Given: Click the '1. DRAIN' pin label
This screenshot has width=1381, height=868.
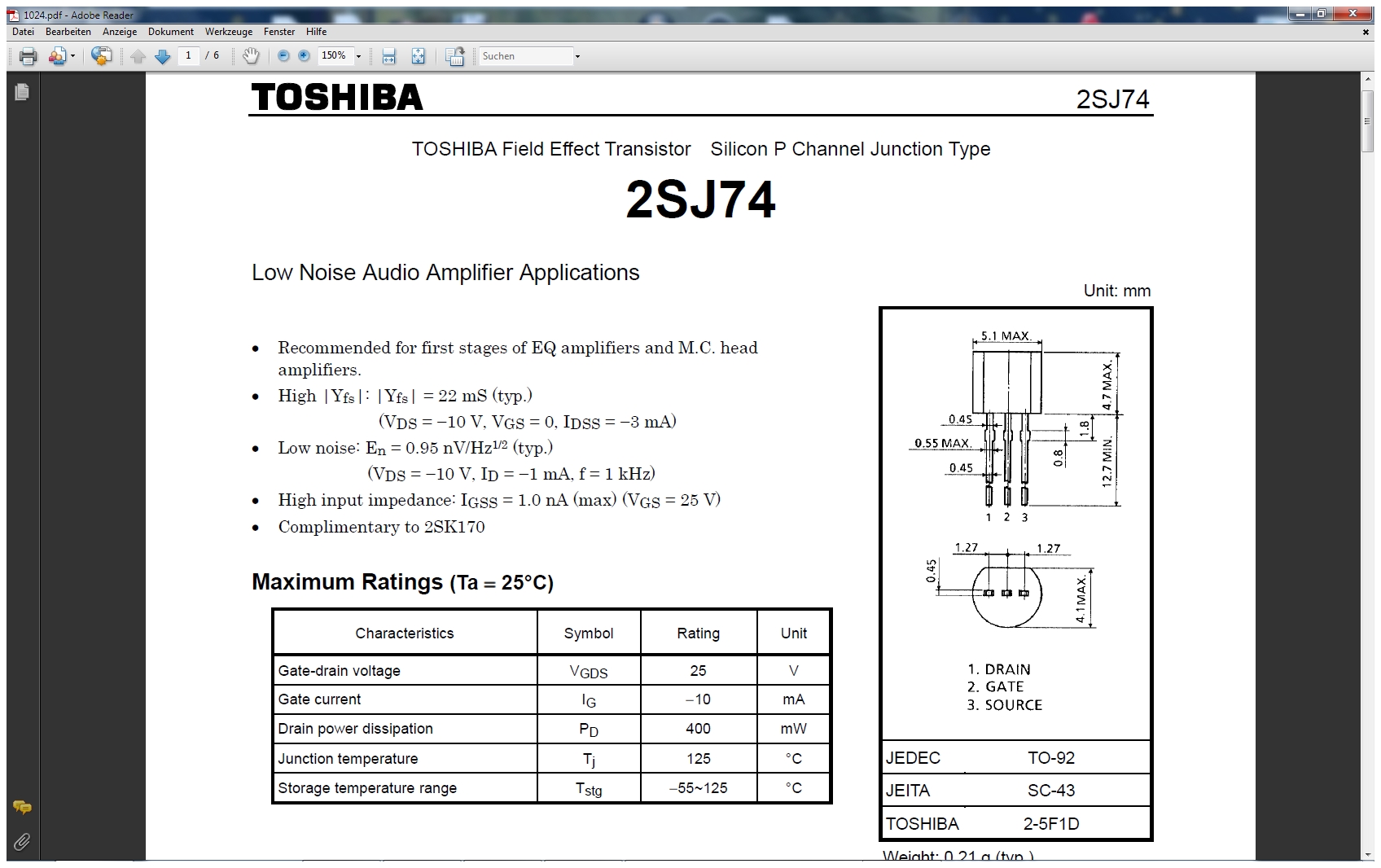Looking at the screenshot, I should (999, 669).
